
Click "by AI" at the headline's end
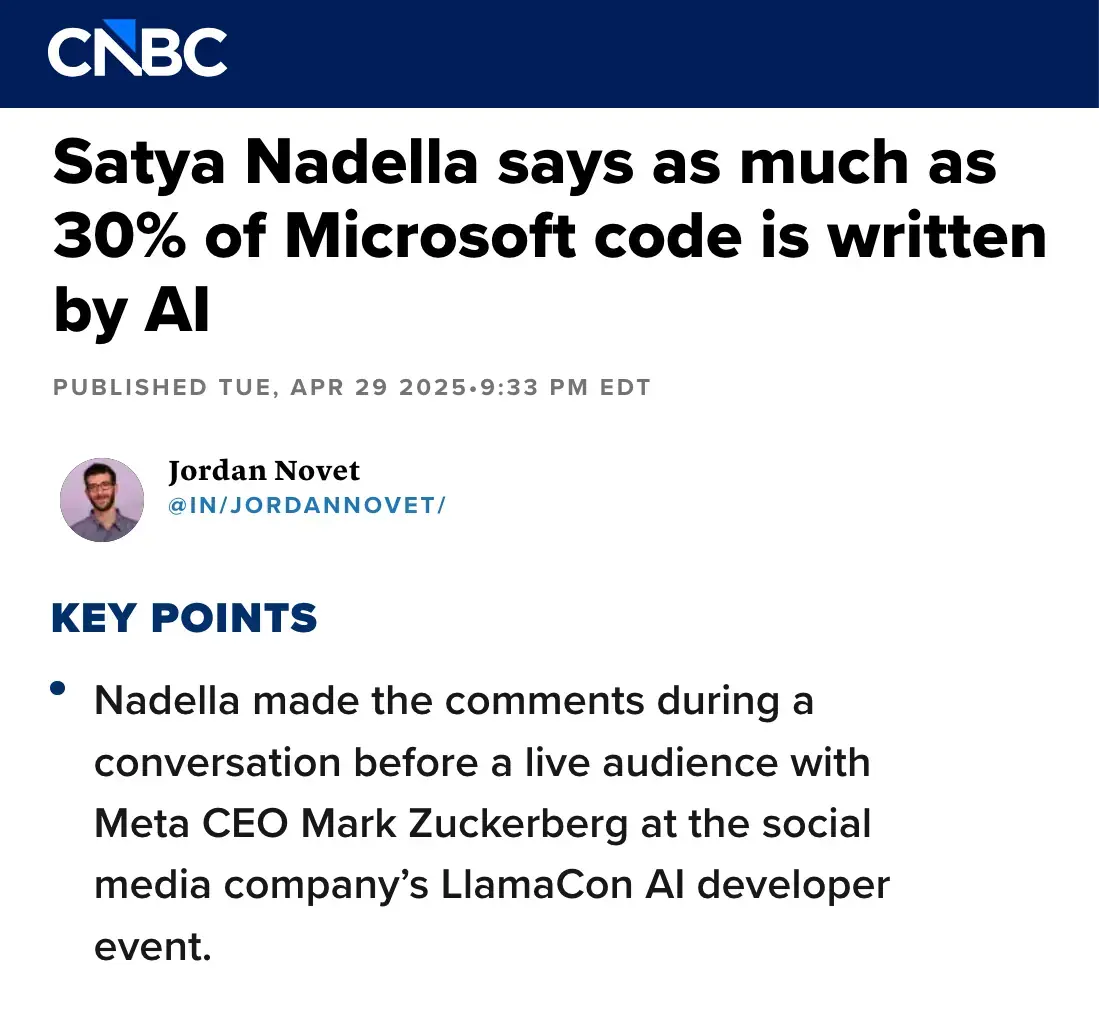point(131,311)
